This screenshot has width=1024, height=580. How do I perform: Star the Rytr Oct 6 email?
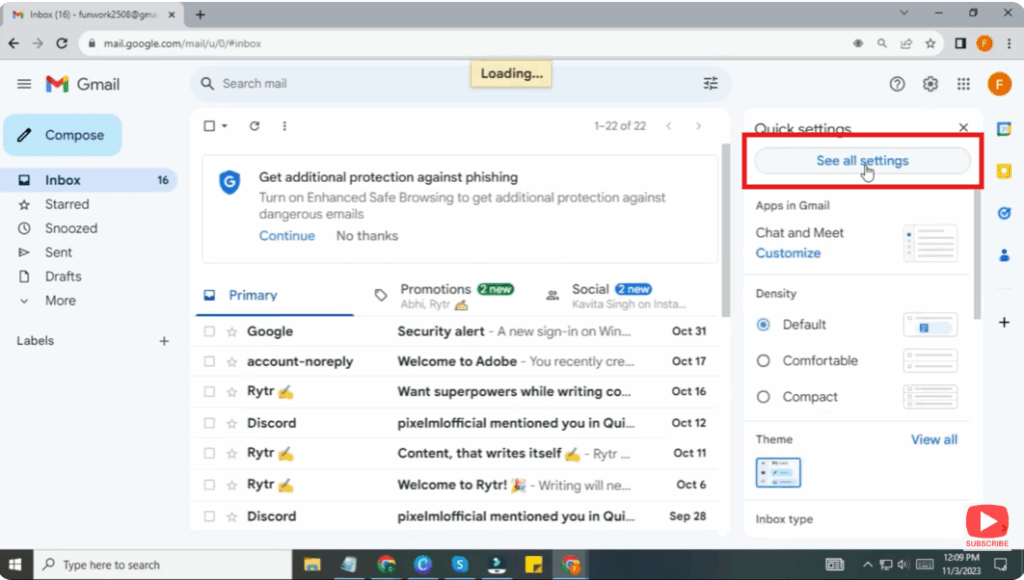coord(232,485)
